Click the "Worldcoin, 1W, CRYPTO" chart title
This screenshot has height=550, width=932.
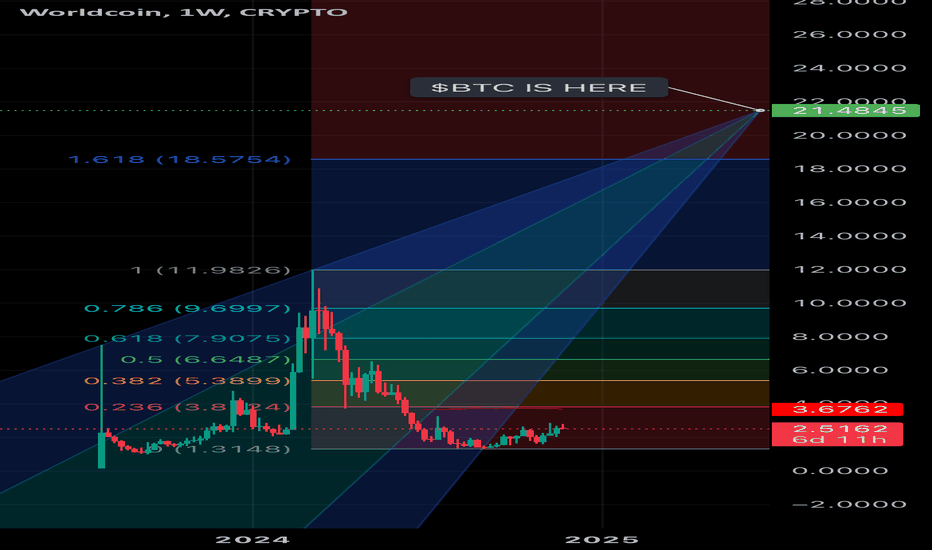pos(184,12)
